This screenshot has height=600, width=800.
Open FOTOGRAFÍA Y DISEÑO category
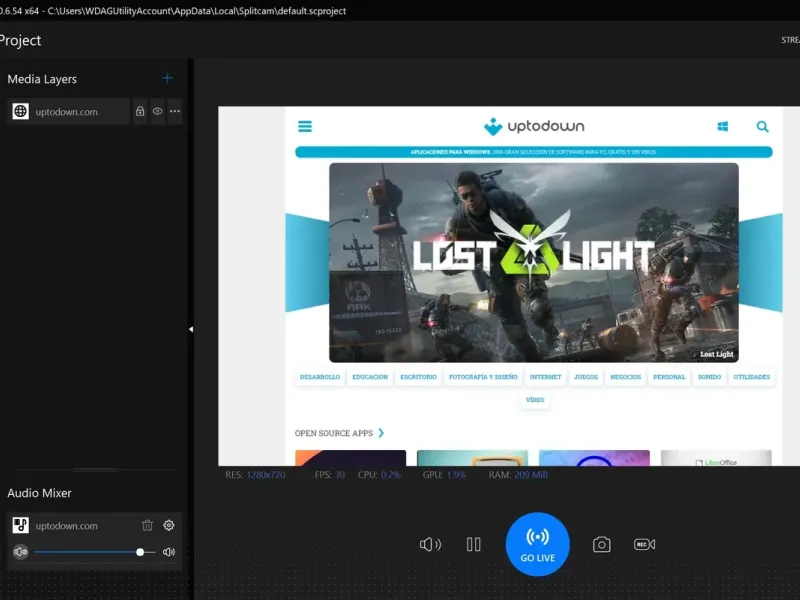(x=483, y=377)
